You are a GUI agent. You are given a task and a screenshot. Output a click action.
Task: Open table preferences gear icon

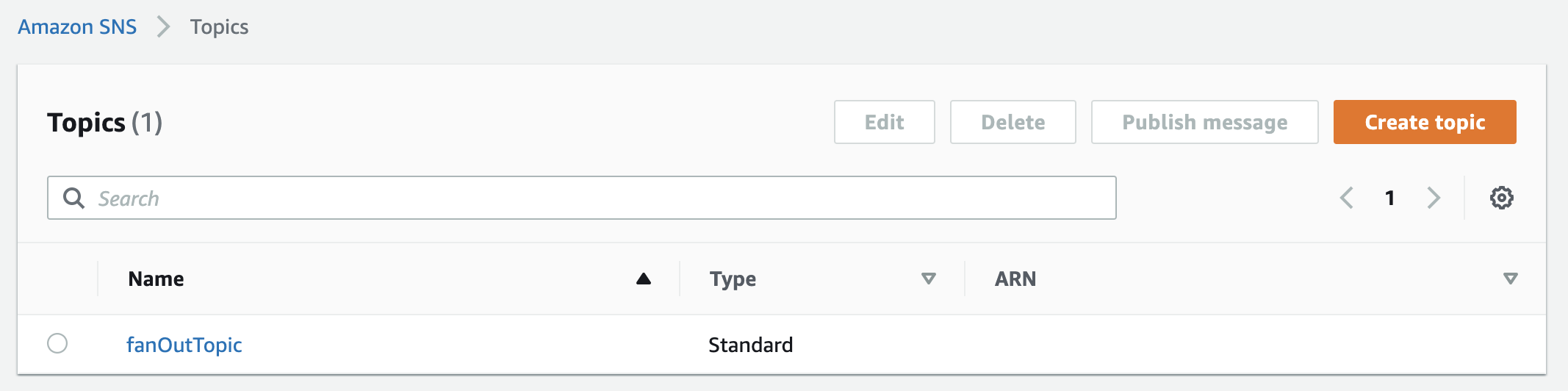pos(1501,198)
